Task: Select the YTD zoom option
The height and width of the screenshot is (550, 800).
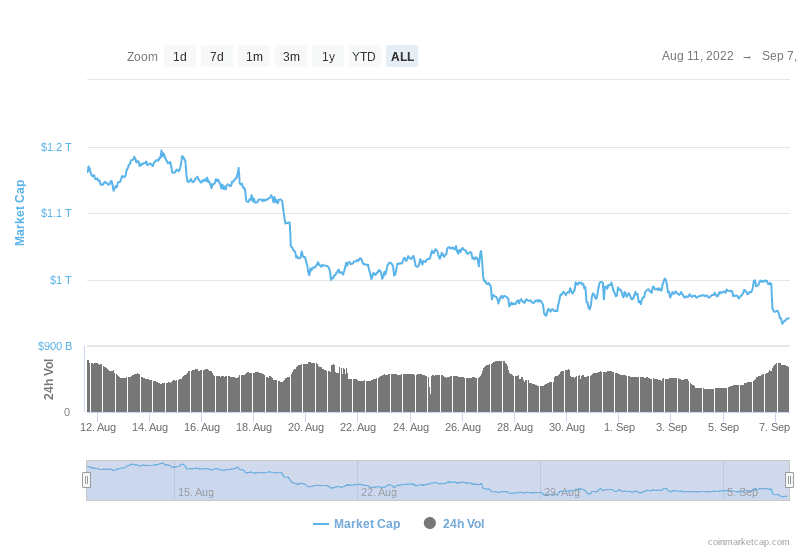Action: [364, 57]
